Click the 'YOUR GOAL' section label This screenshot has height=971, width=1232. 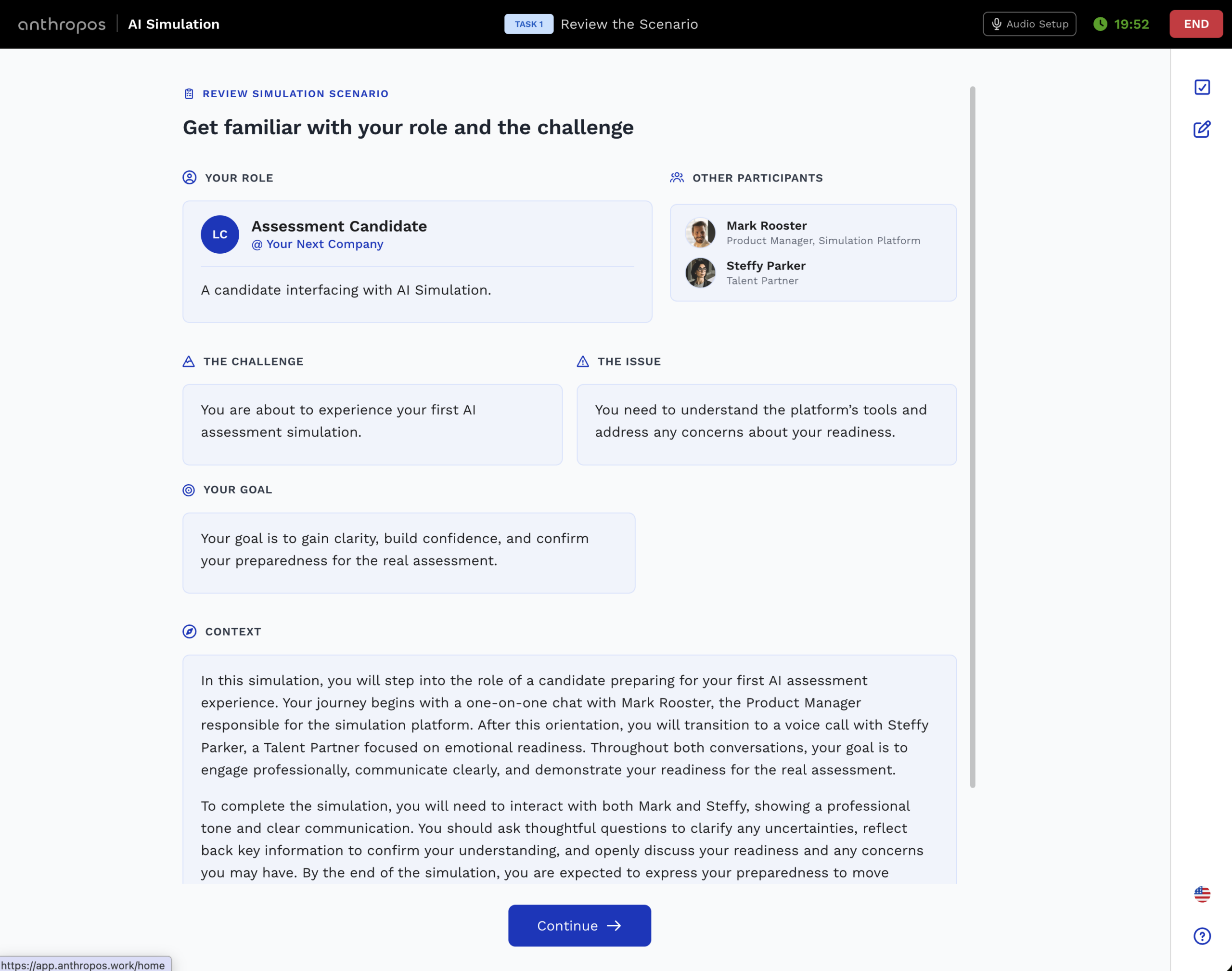[x=238, y=490]
